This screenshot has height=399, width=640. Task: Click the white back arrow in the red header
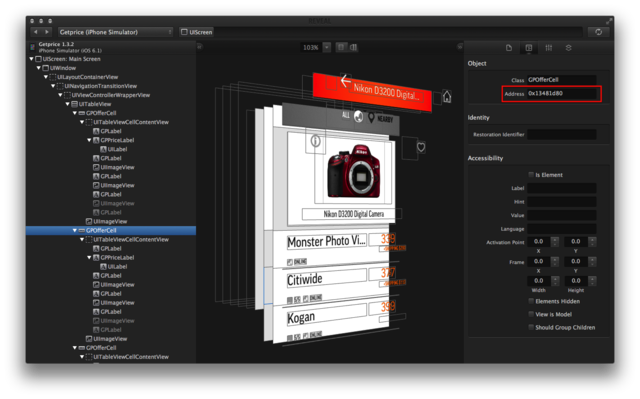point(345,81)
